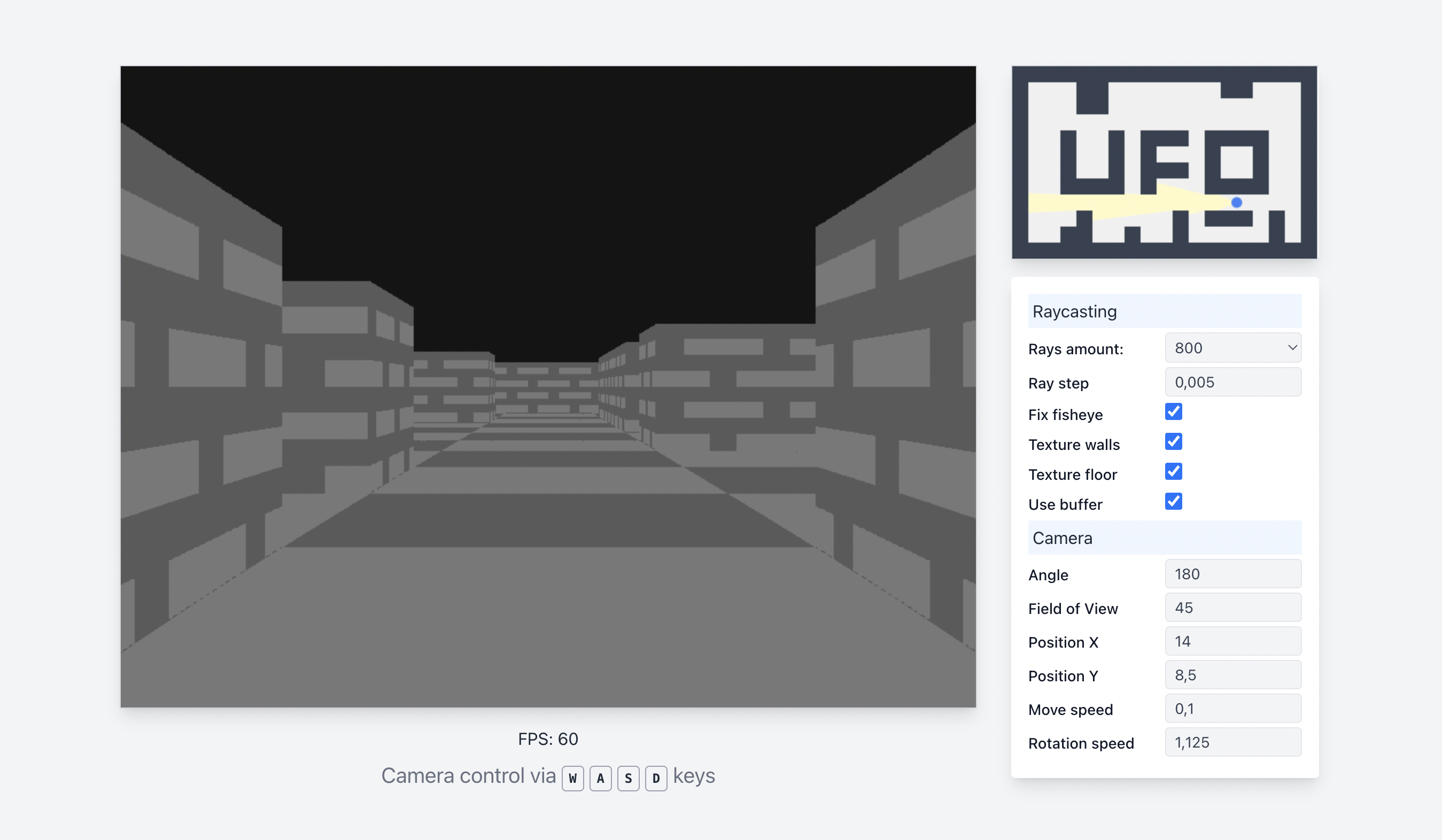This screenshot has height=840, width=1442.
Task: Click the UFO minimap thumbnail
Action: pos(1165,162)
